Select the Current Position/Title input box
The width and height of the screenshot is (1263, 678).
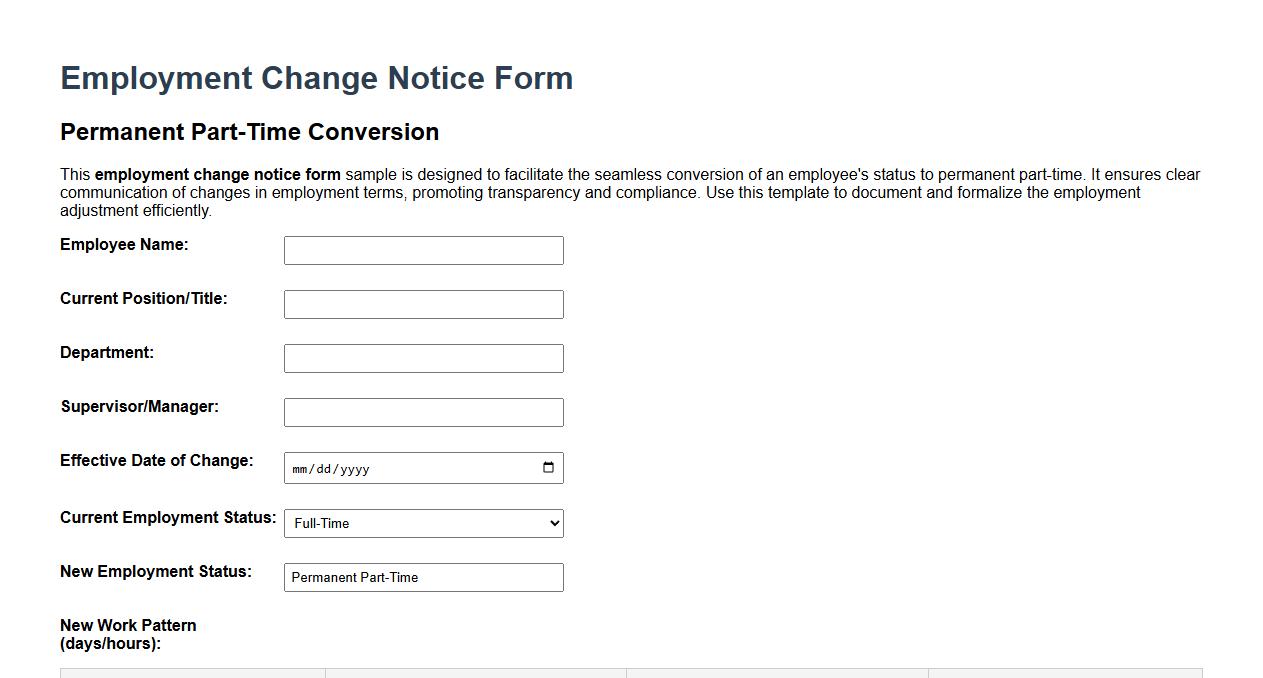point(423,303)
